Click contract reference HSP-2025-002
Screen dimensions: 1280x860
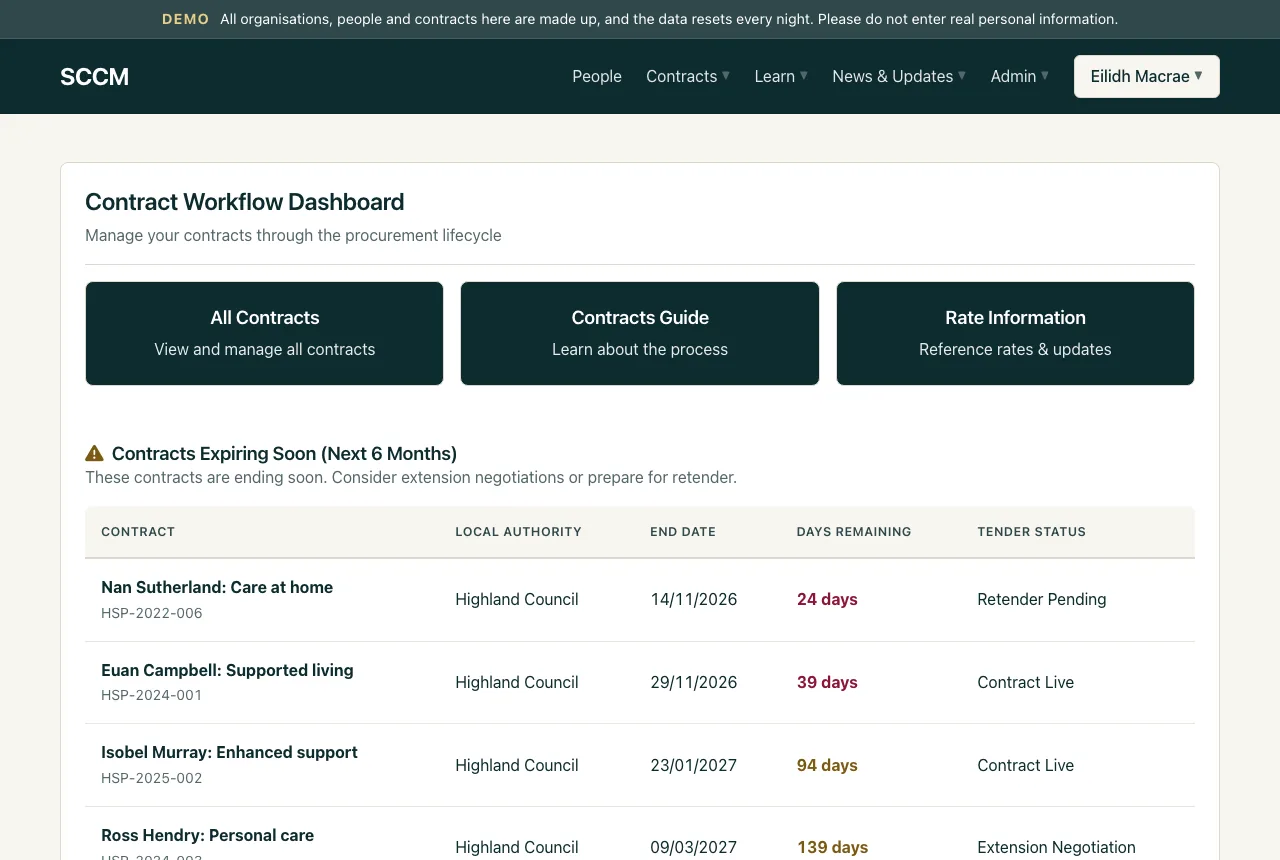pyautogui.click(x=151, y=778)
